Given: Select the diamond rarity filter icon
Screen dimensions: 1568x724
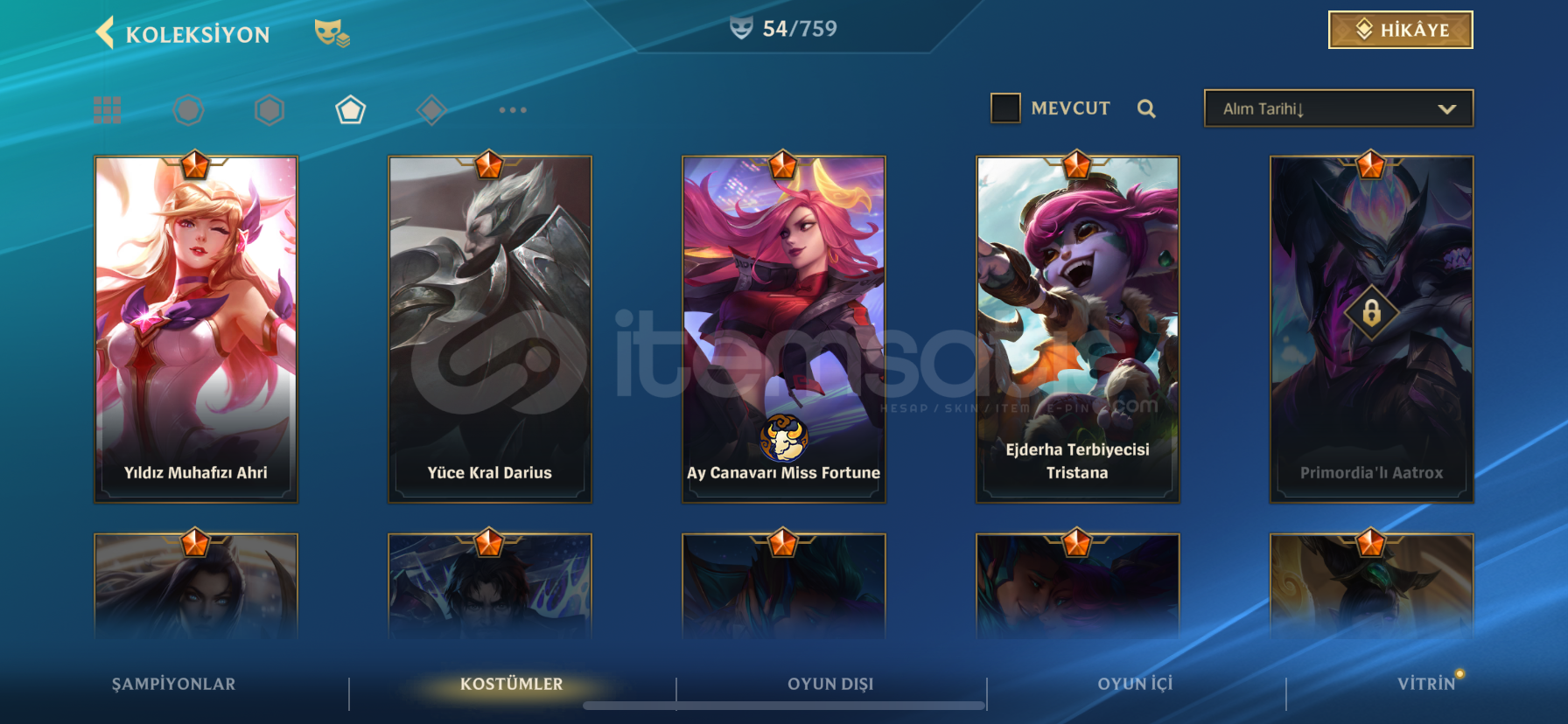Looking at the screenshot, I should pyautogui.click(x=431, y=110).
